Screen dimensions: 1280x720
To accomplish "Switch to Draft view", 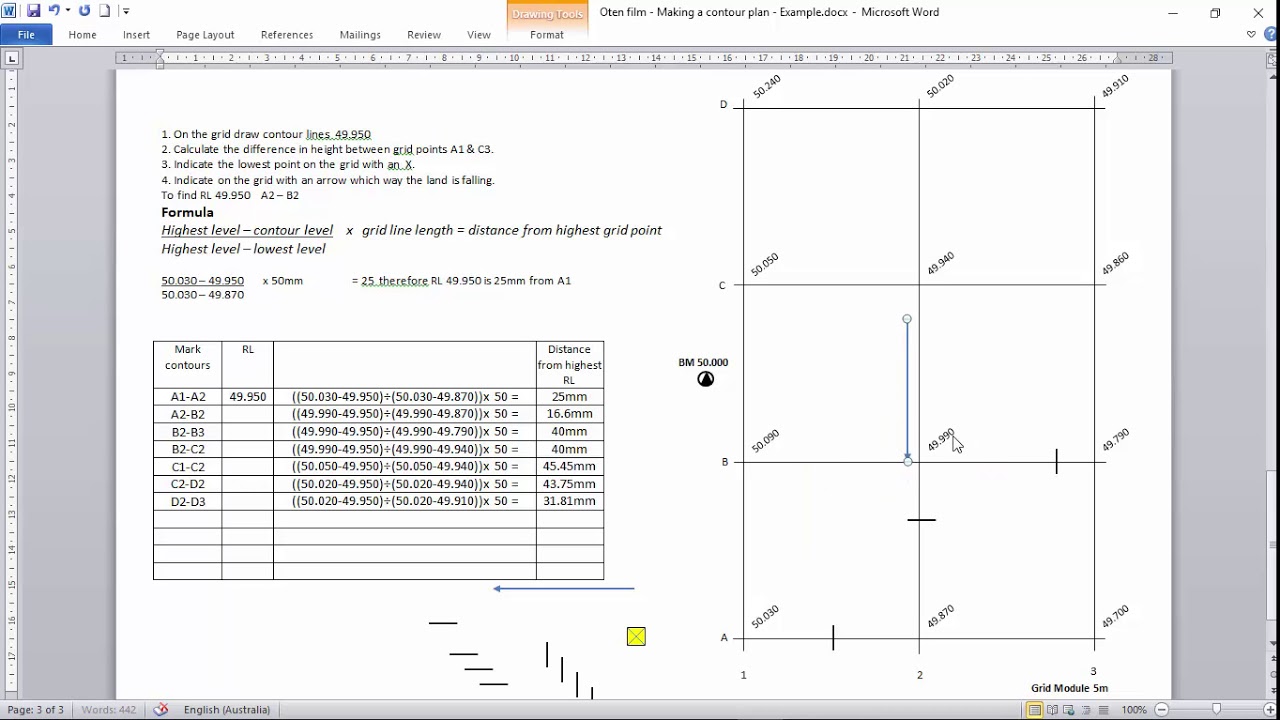I will point(1105,710).
